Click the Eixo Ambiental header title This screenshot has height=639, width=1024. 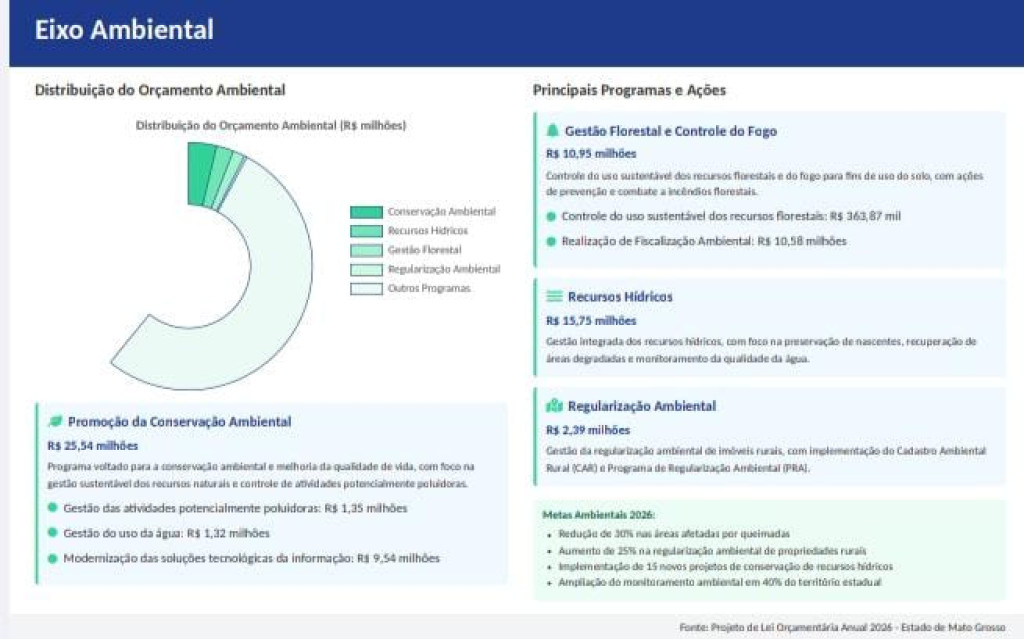[124, 30]
